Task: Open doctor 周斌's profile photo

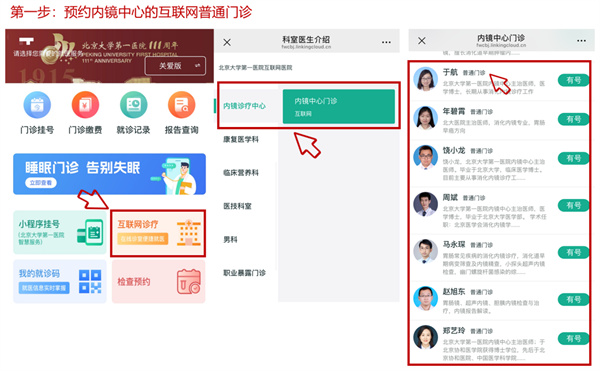Action: click(426, 204)
